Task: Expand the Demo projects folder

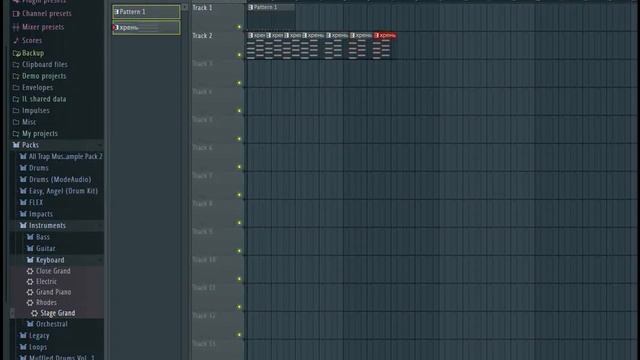Action: pos(39,76)
